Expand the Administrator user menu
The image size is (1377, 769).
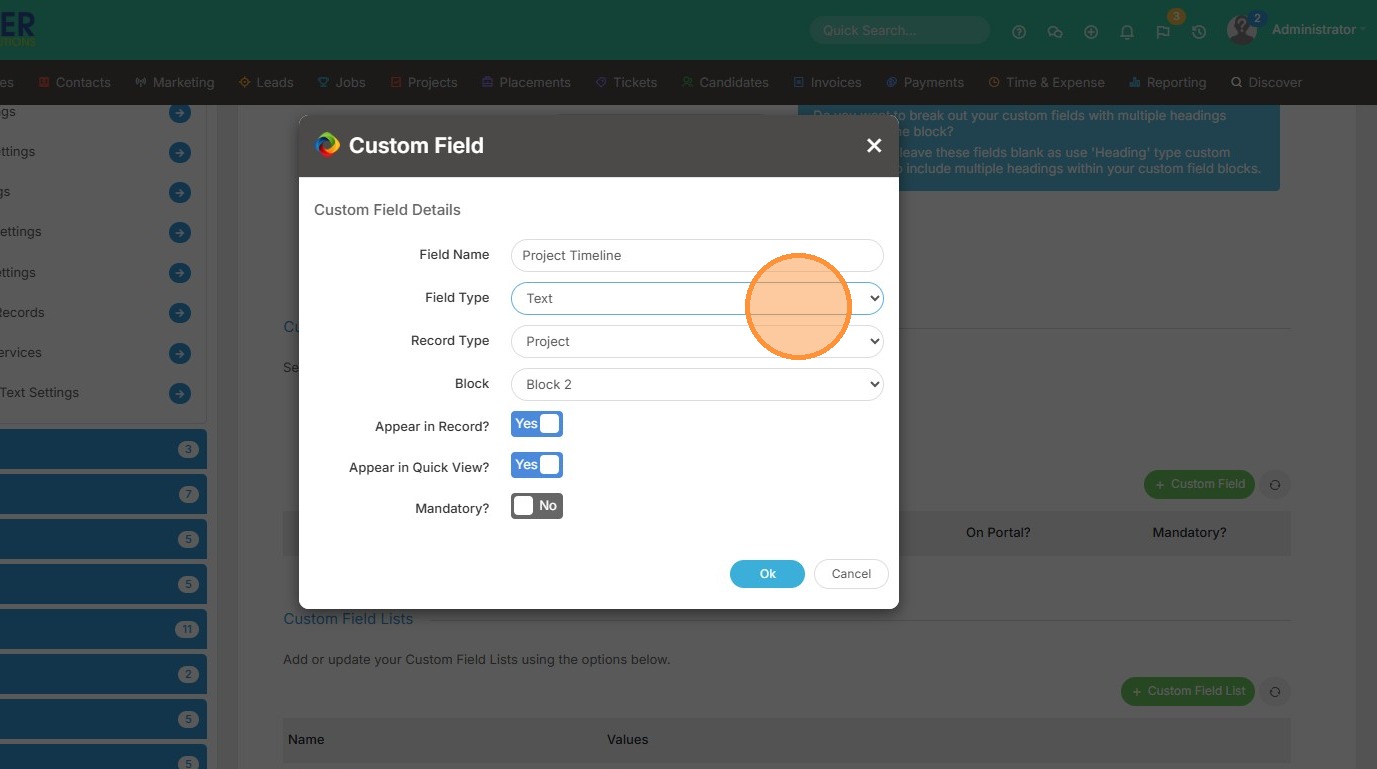[x=1318, y=30]
